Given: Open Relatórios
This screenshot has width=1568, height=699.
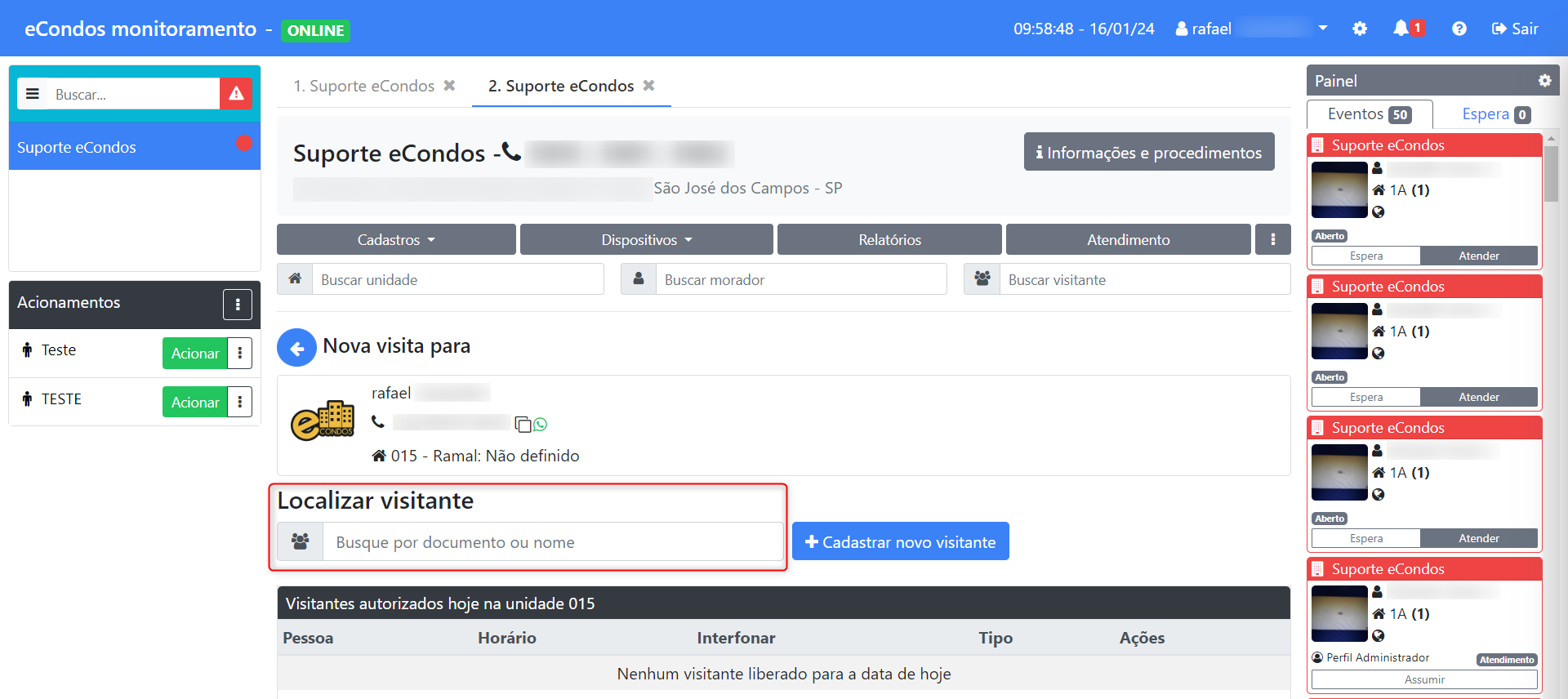Looking at the screenshot, I should pyautogui.click(x=889, y=240).
